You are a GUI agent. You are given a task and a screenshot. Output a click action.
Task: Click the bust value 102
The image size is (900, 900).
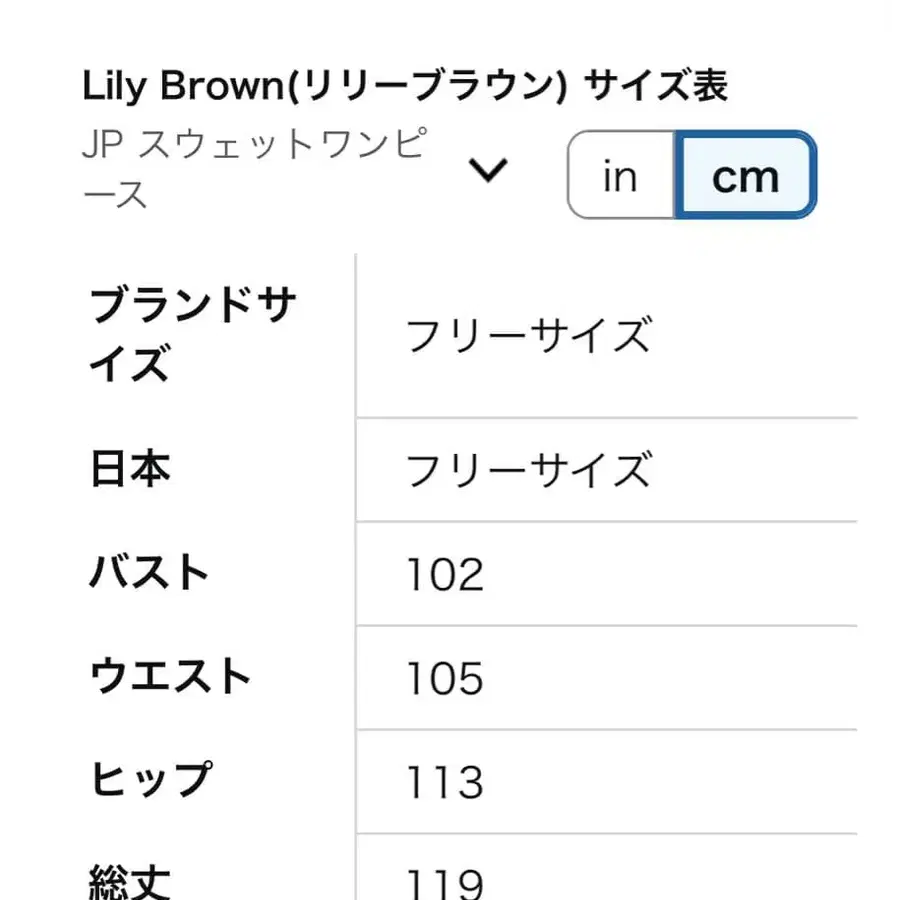[x=445, y=574]
